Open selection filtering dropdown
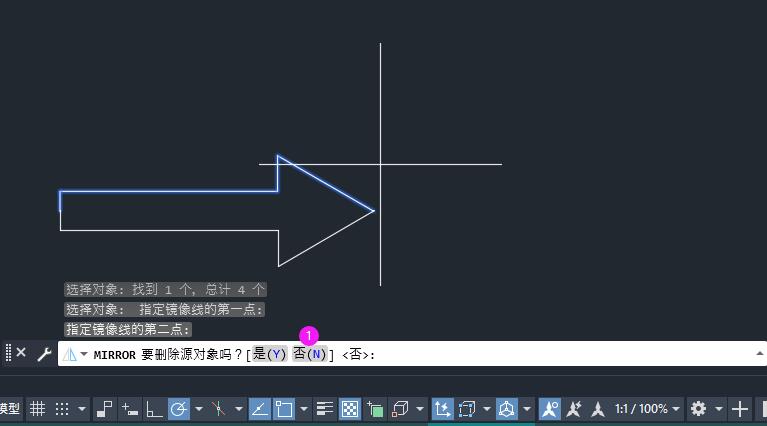The image size is (767, 426). (x=487, y=408)
